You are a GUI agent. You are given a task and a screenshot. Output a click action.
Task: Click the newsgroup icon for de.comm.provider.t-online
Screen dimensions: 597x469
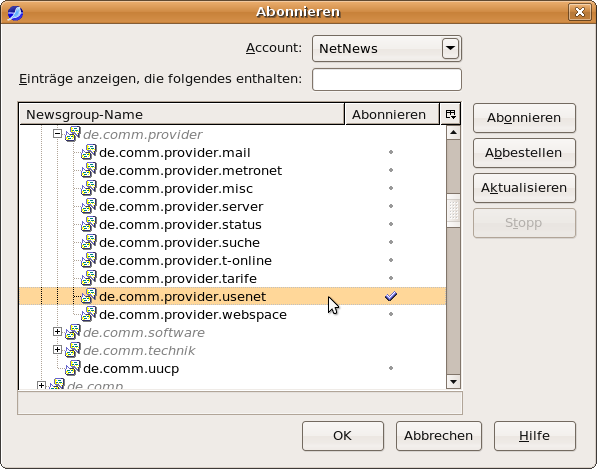pyautogui.click(x=89, y=260)
